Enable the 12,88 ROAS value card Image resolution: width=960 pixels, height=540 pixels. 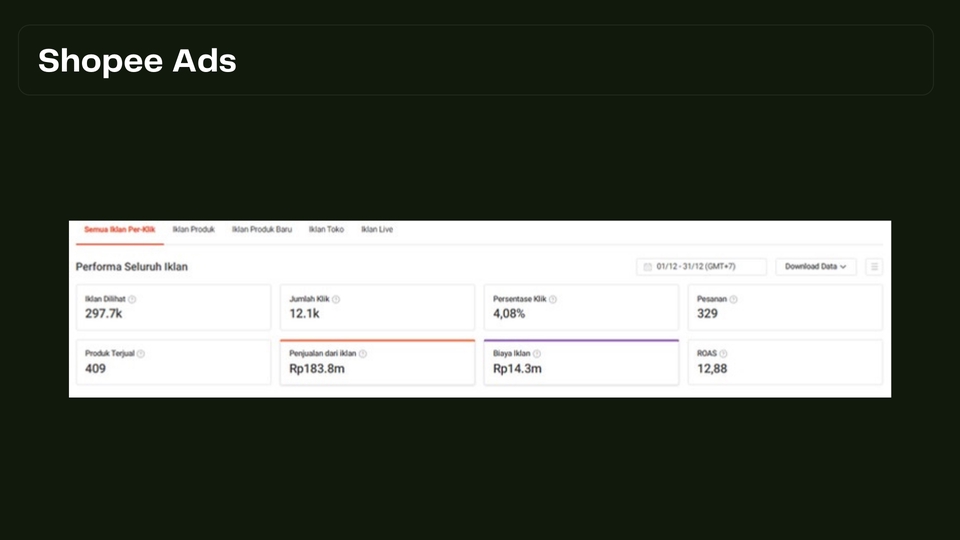coord(785,363)
